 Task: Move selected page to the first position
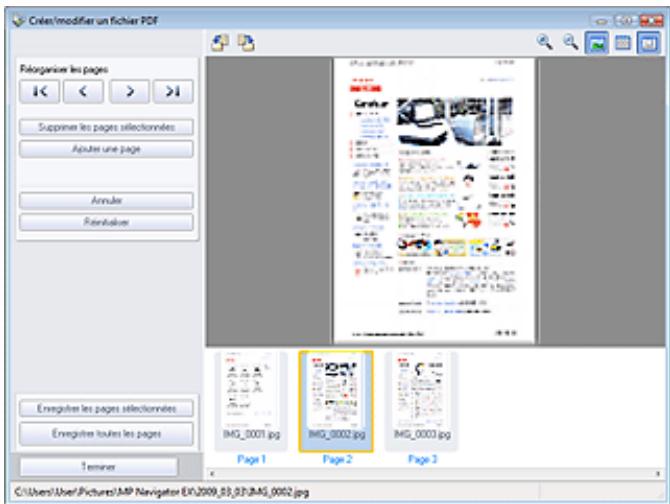point(39,91)
